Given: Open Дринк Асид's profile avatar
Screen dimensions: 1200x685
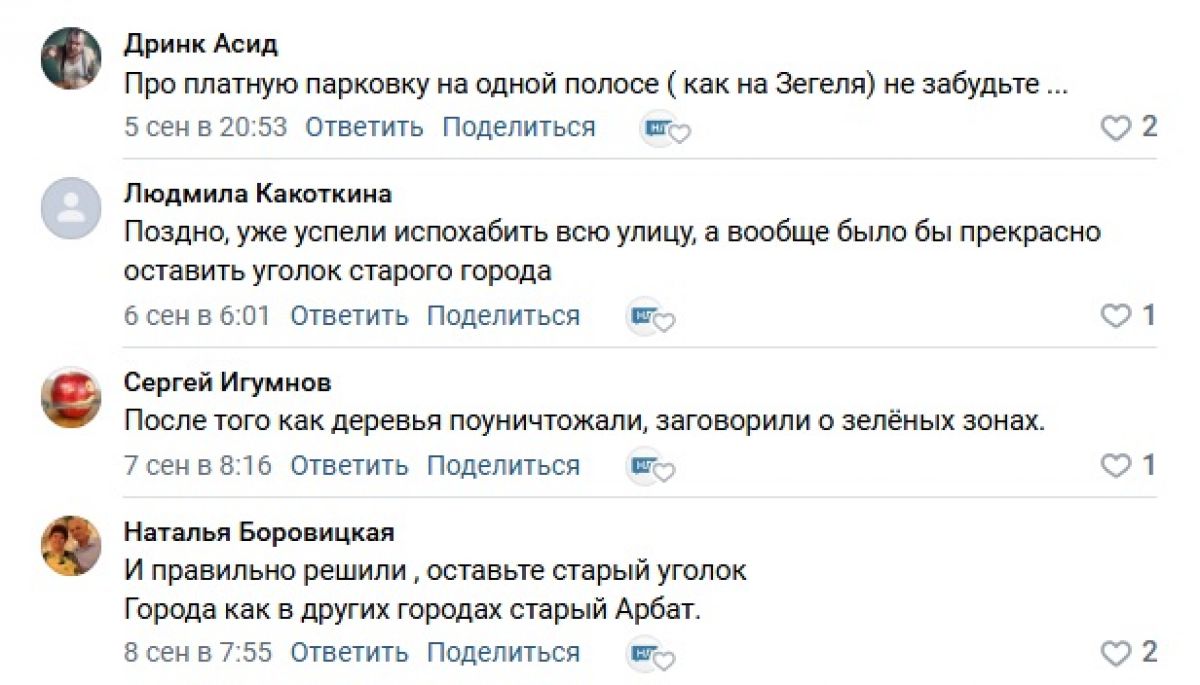Looking at the screenshot, I should point(71,58).
